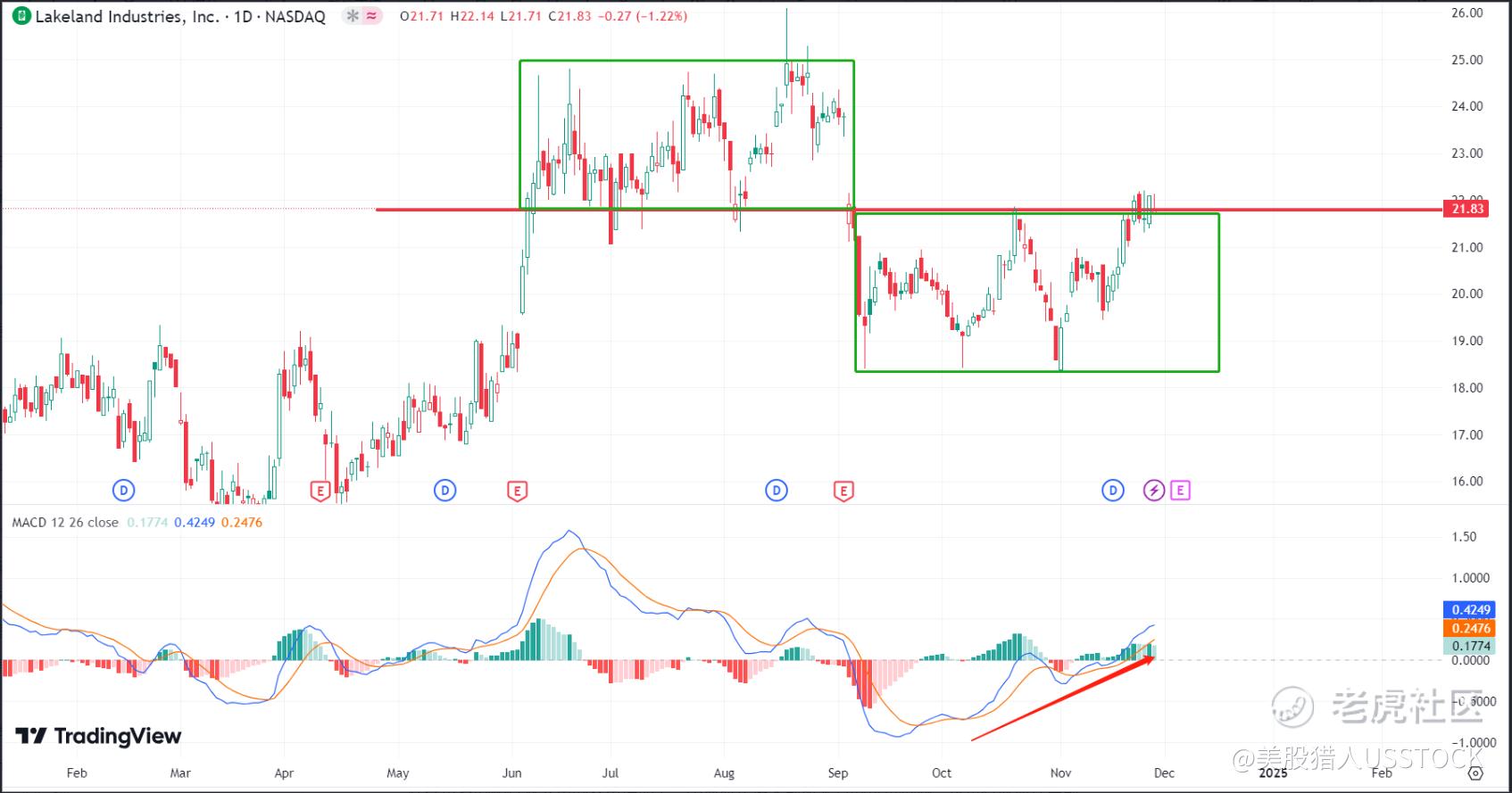Open the mid-November dividend D marker

[x=1112, y=490]
